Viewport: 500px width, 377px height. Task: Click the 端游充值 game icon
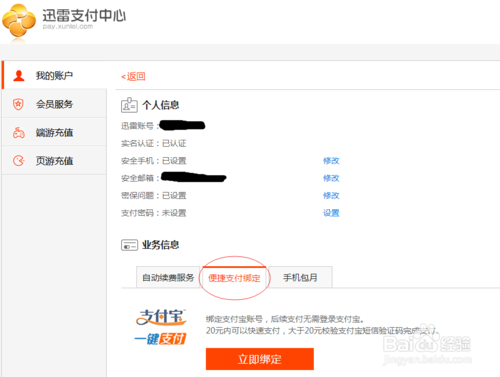pos(19,133)
